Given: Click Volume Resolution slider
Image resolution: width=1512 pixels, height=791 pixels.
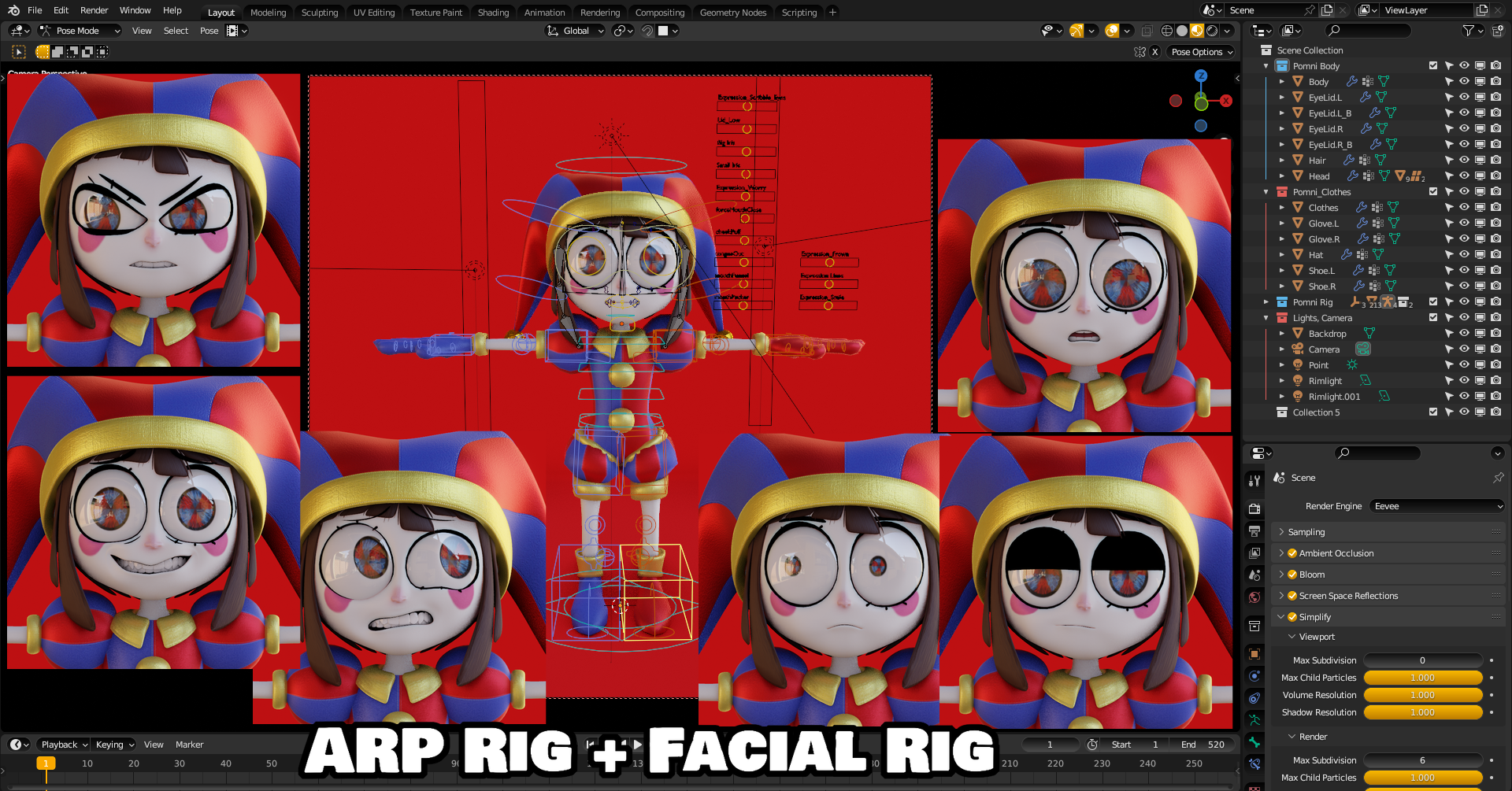Looking at the screenshot, I should pyautogui.click(x=1423, y=695).
